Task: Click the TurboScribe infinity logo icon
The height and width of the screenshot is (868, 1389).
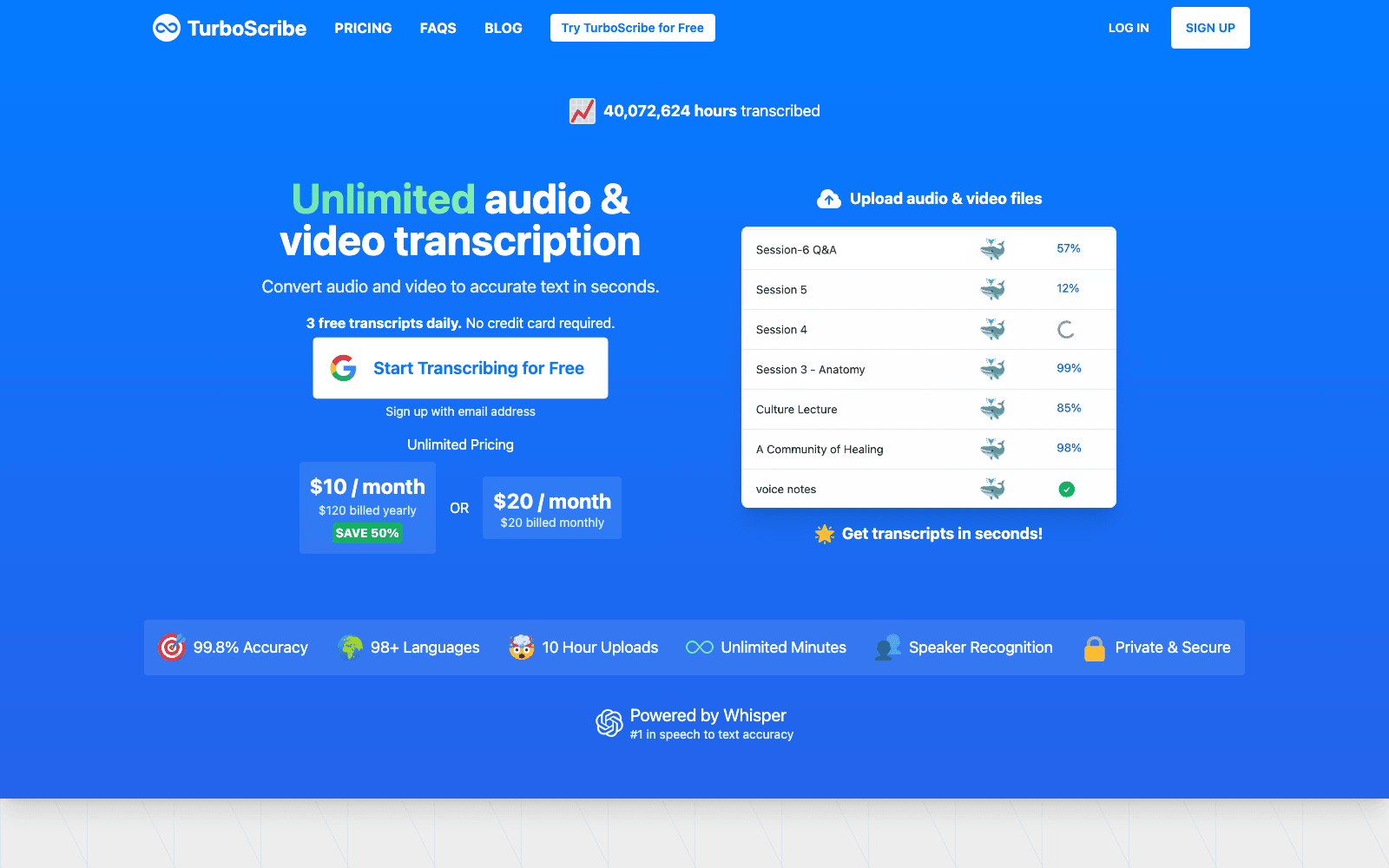Action: (167, 28)
